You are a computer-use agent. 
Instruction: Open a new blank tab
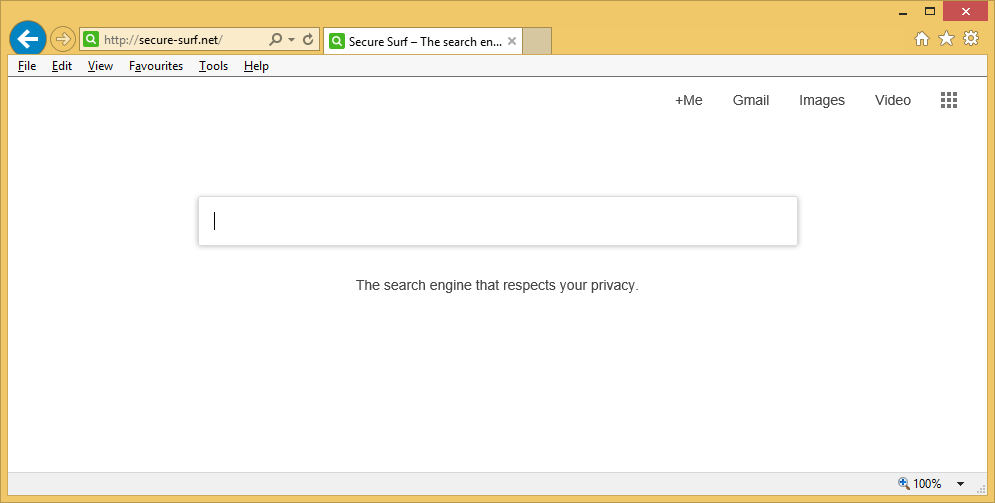(x=537, y=41)
